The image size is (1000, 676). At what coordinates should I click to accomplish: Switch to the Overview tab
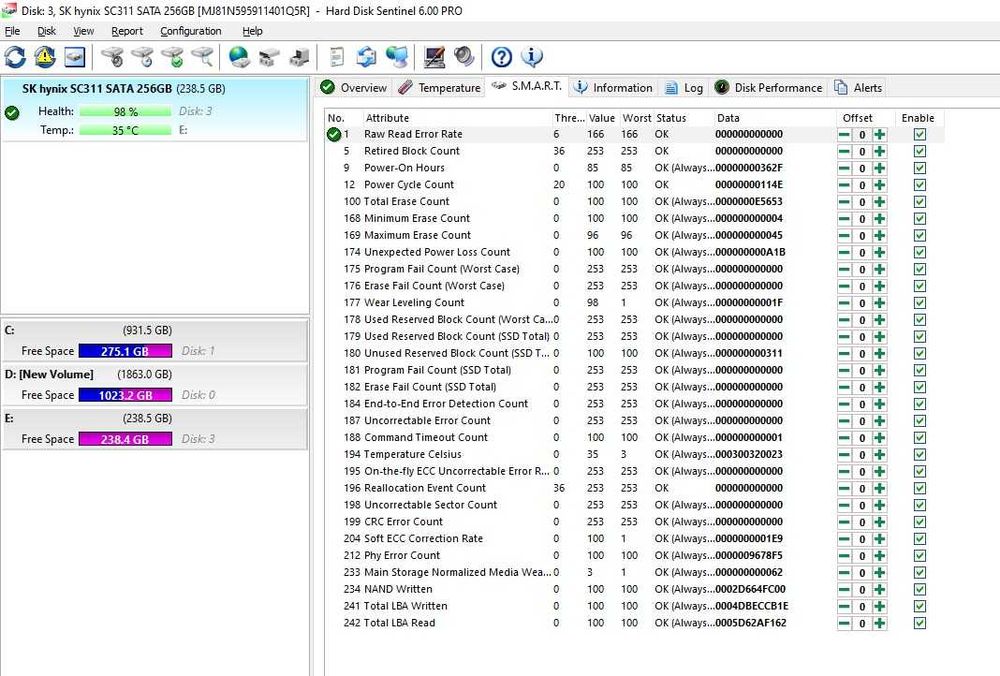point(354,87)
